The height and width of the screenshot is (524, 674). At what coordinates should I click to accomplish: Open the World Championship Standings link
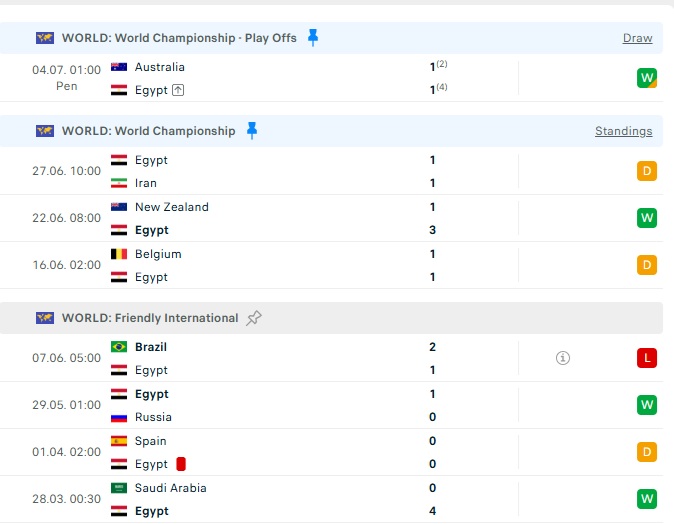pos(624,131)
